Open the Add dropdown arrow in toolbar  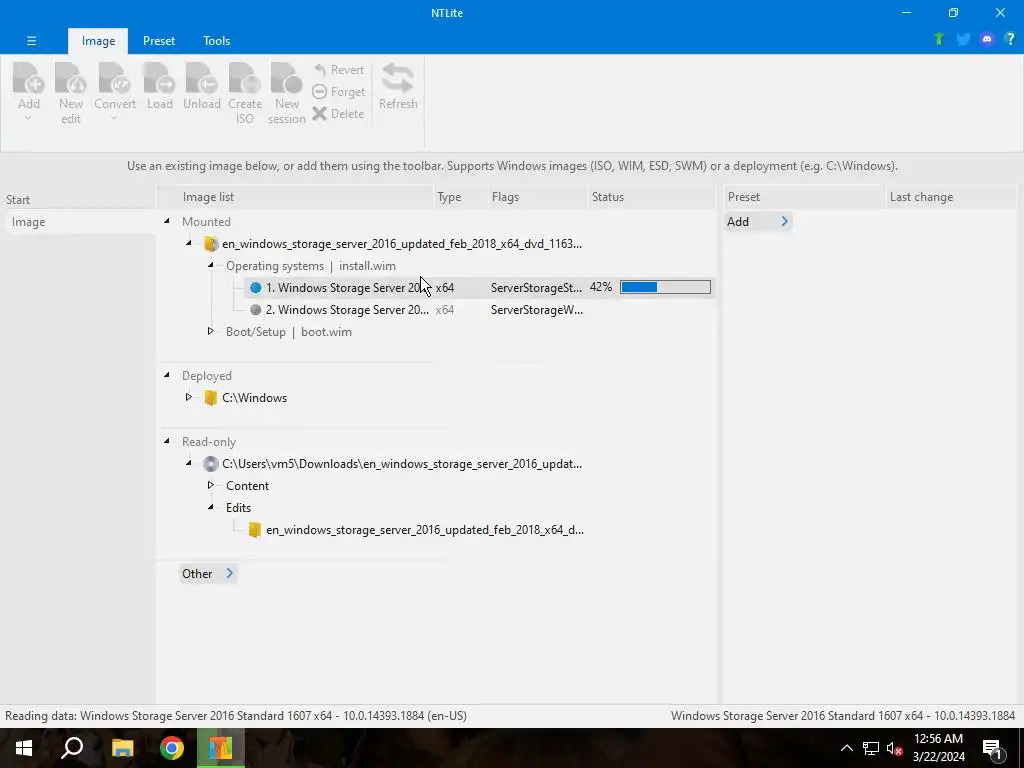(x=28, y=118)
